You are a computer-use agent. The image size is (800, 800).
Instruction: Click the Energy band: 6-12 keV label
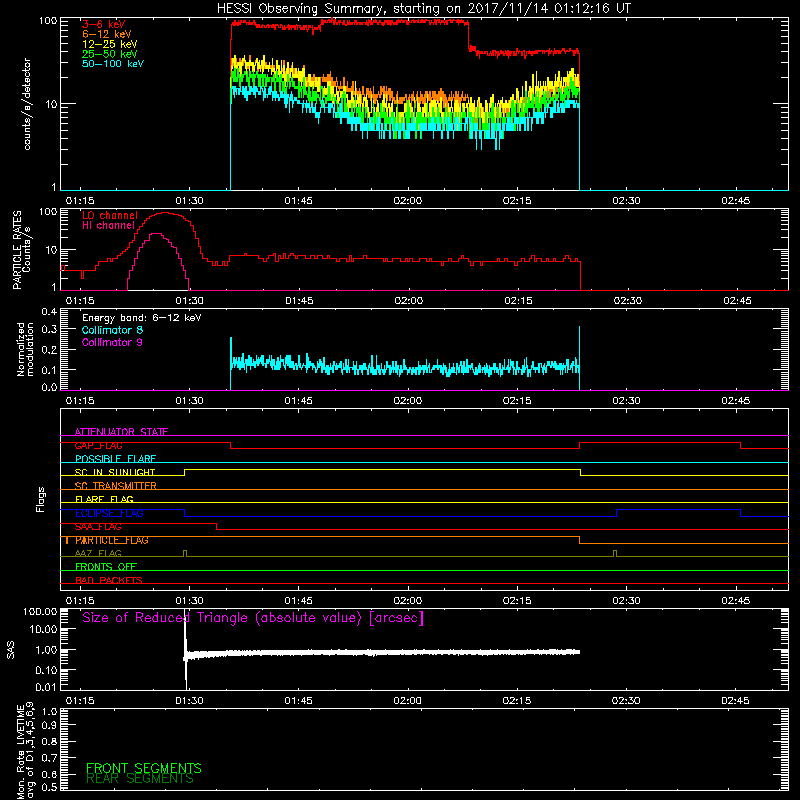(141, 318)
